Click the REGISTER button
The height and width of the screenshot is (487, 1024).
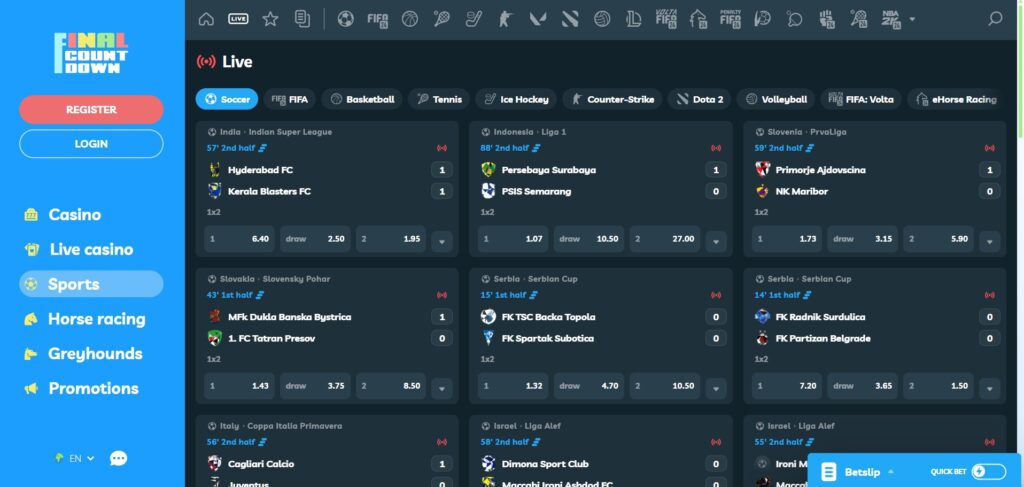[91, 109]
